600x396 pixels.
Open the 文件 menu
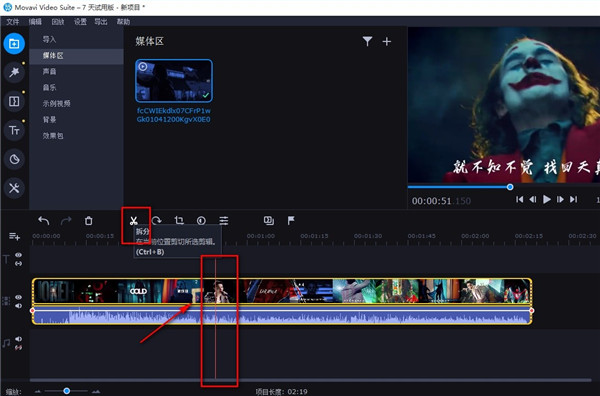[x=12, y=22]
